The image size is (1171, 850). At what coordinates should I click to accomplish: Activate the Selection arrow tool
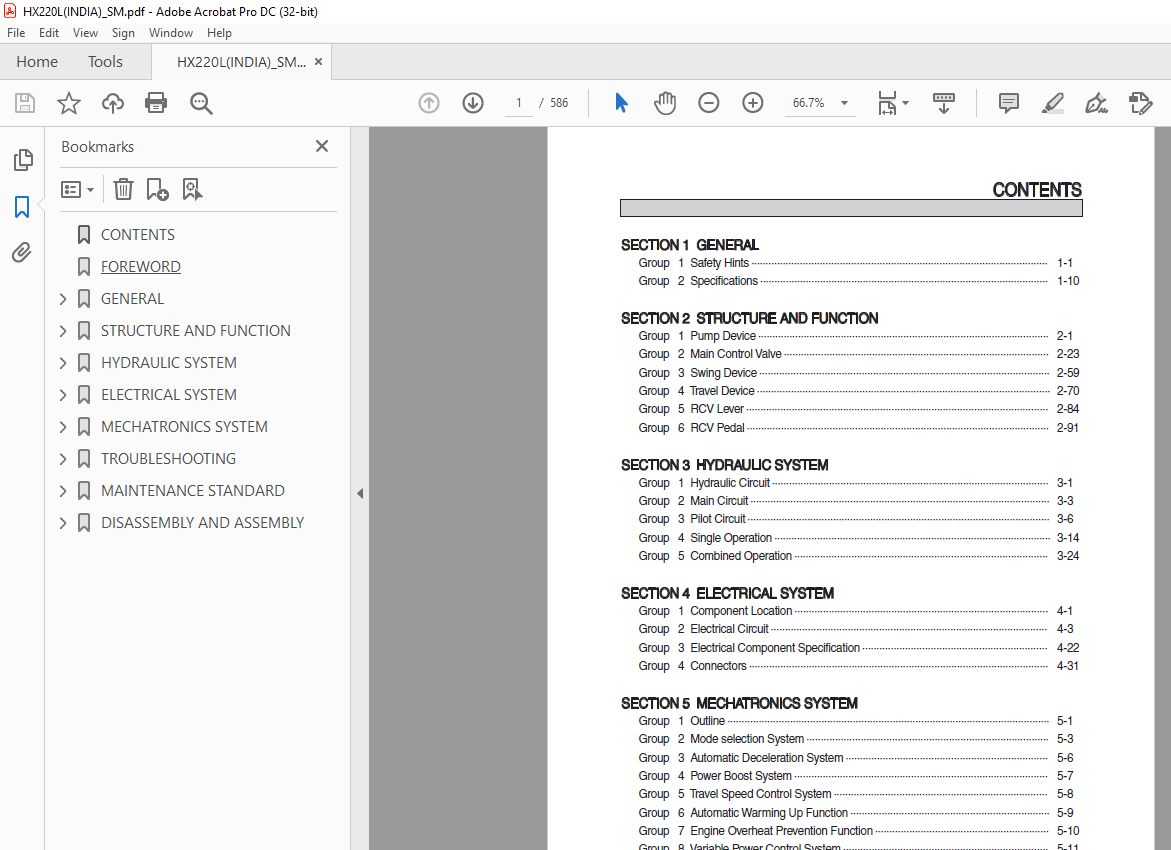621,103
